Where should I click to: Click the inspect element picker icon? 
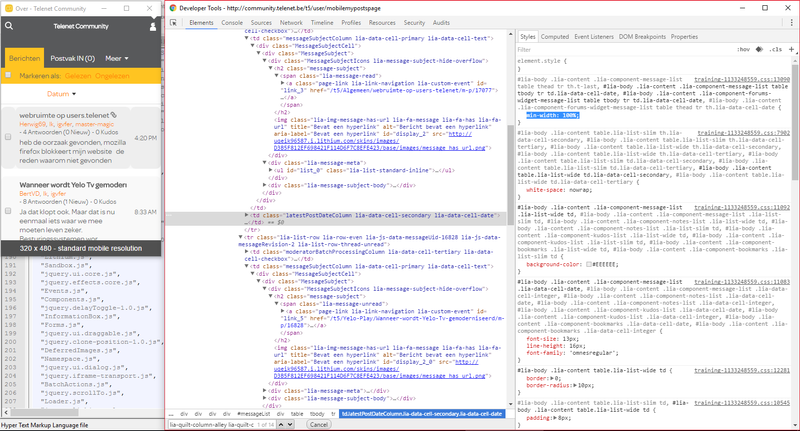(173, 22)
